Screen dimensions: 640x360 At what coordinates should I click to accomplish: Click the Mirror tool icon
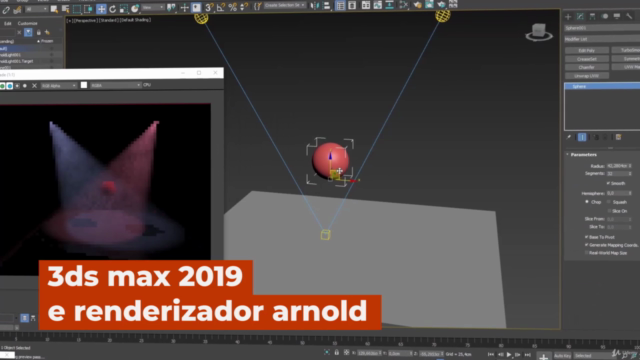315,6
